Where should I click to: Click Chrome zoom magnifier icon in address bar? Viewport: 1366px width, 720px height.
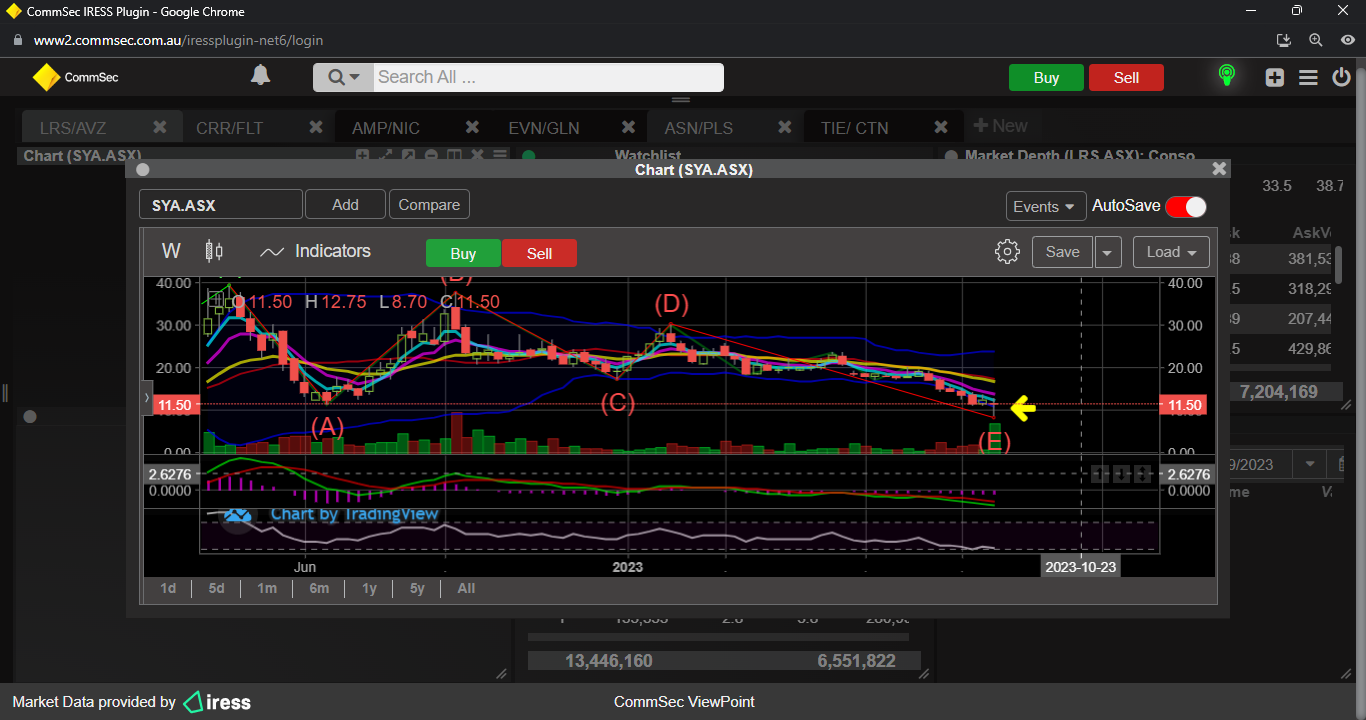(x=1316, y=41)
